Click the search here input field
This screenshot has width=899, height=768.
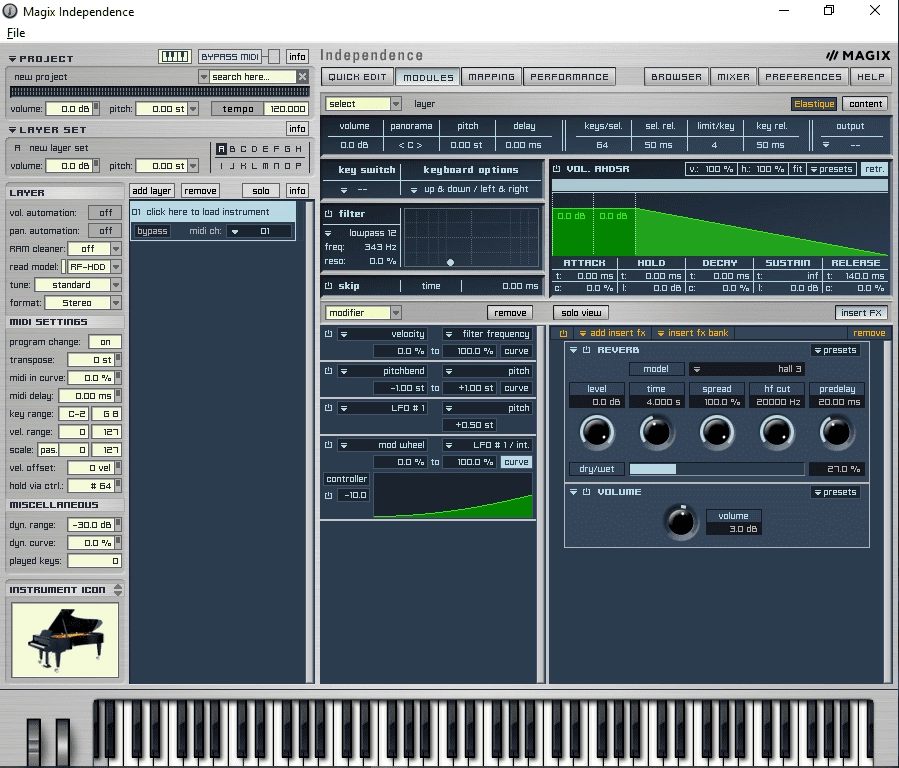[x=253, y=76]
